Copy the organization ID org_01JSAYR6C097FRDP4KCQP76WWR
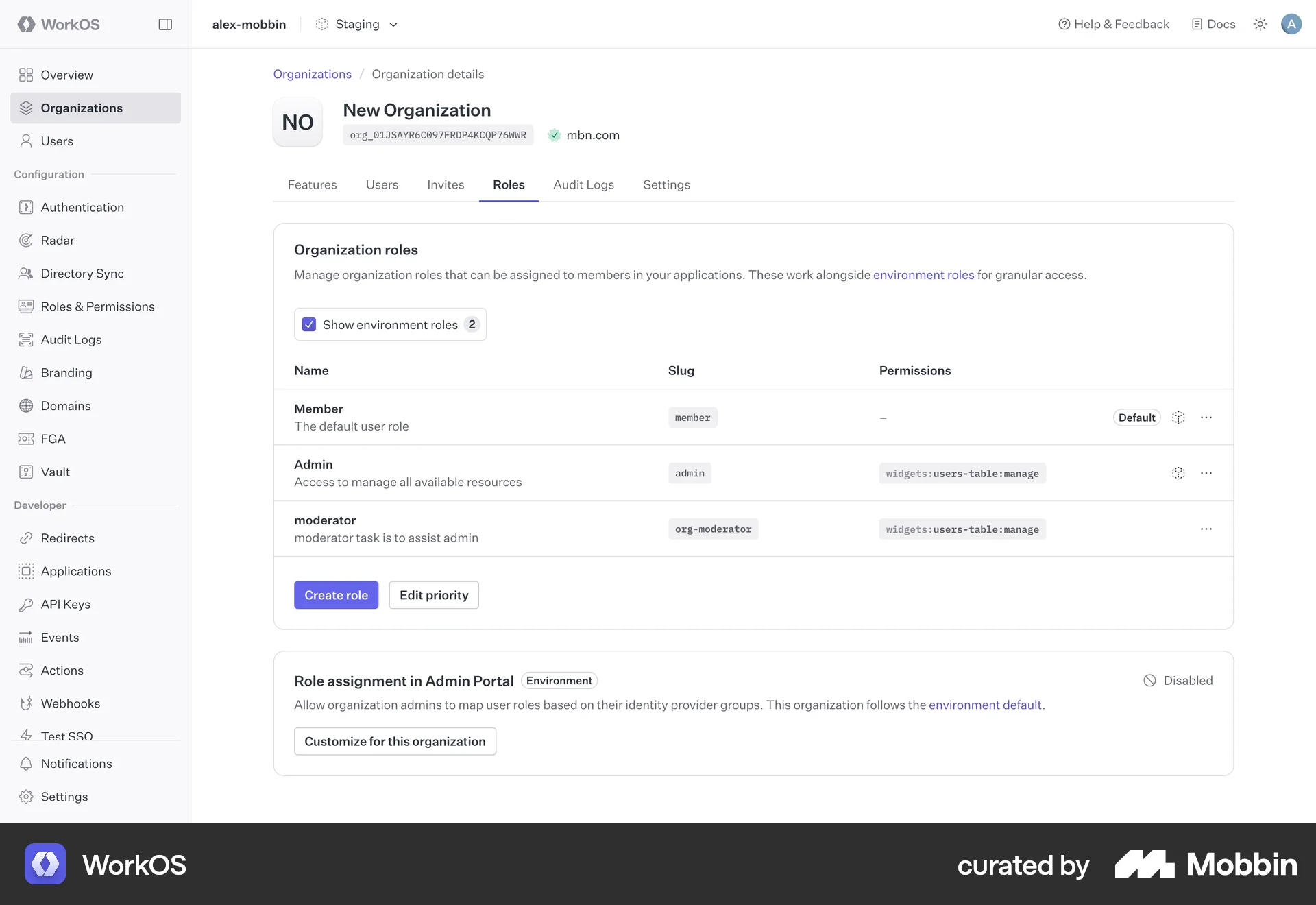Image resolution: width=1316 pixels, height=905 pixels. click(x=438, y=134)
